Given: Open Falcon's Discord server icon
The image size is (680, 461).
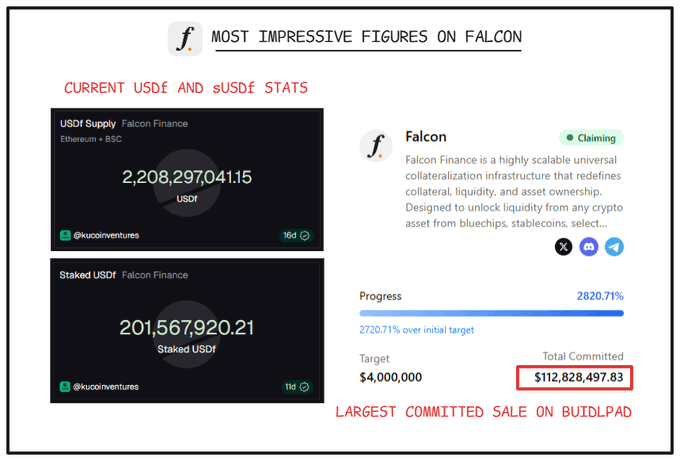Looking at the screenshot, I should 589,246.
